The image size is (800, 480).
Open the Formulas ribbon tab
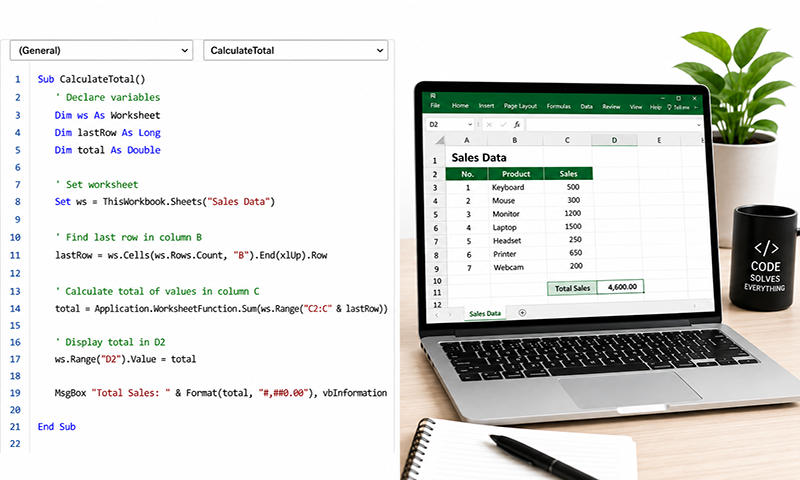pyautogui.click(x=559, y=106)
